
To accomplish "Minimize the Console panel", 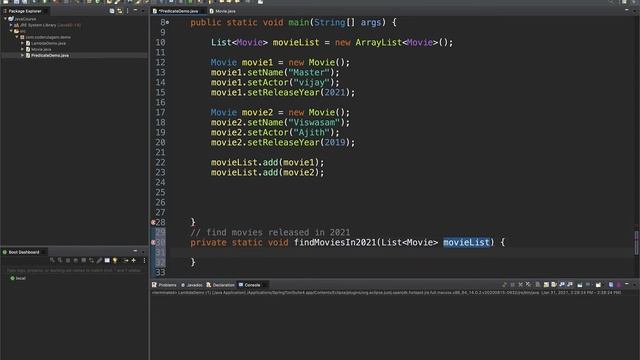I will (627, 284).
